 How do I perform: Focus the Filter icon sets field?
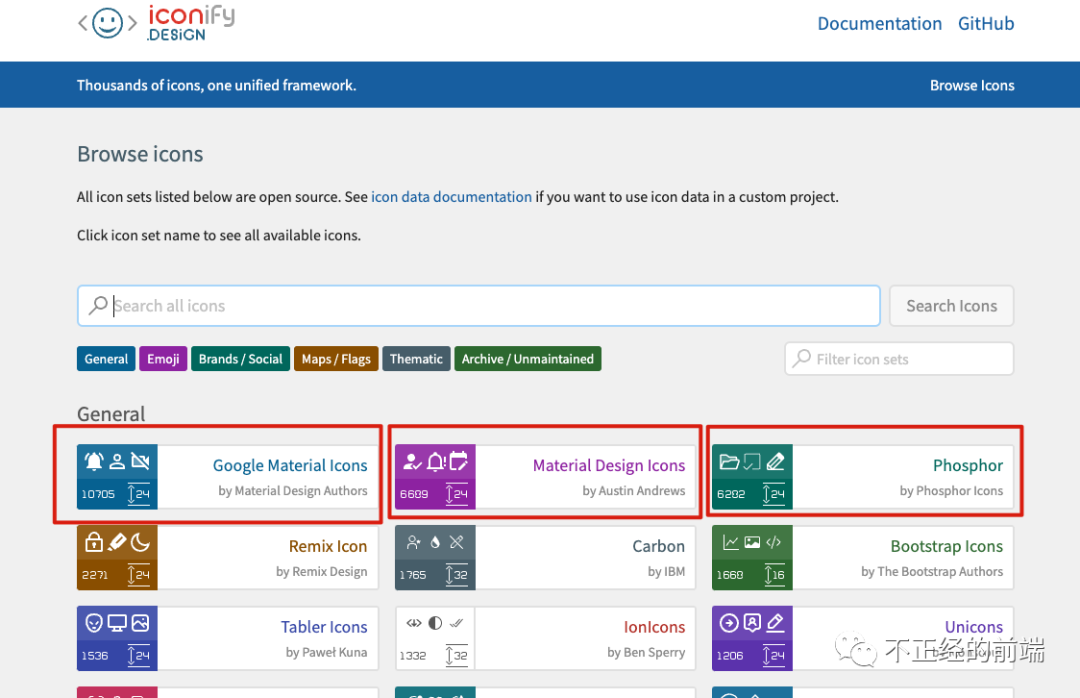click(x=899, y=359)
